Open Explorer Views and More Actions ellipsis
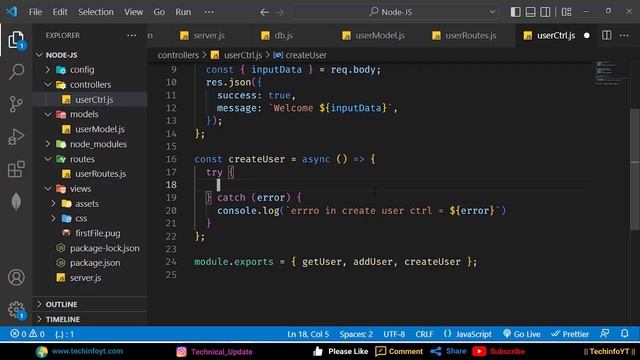The image size is (640, 360). click(x=131, y=36)
